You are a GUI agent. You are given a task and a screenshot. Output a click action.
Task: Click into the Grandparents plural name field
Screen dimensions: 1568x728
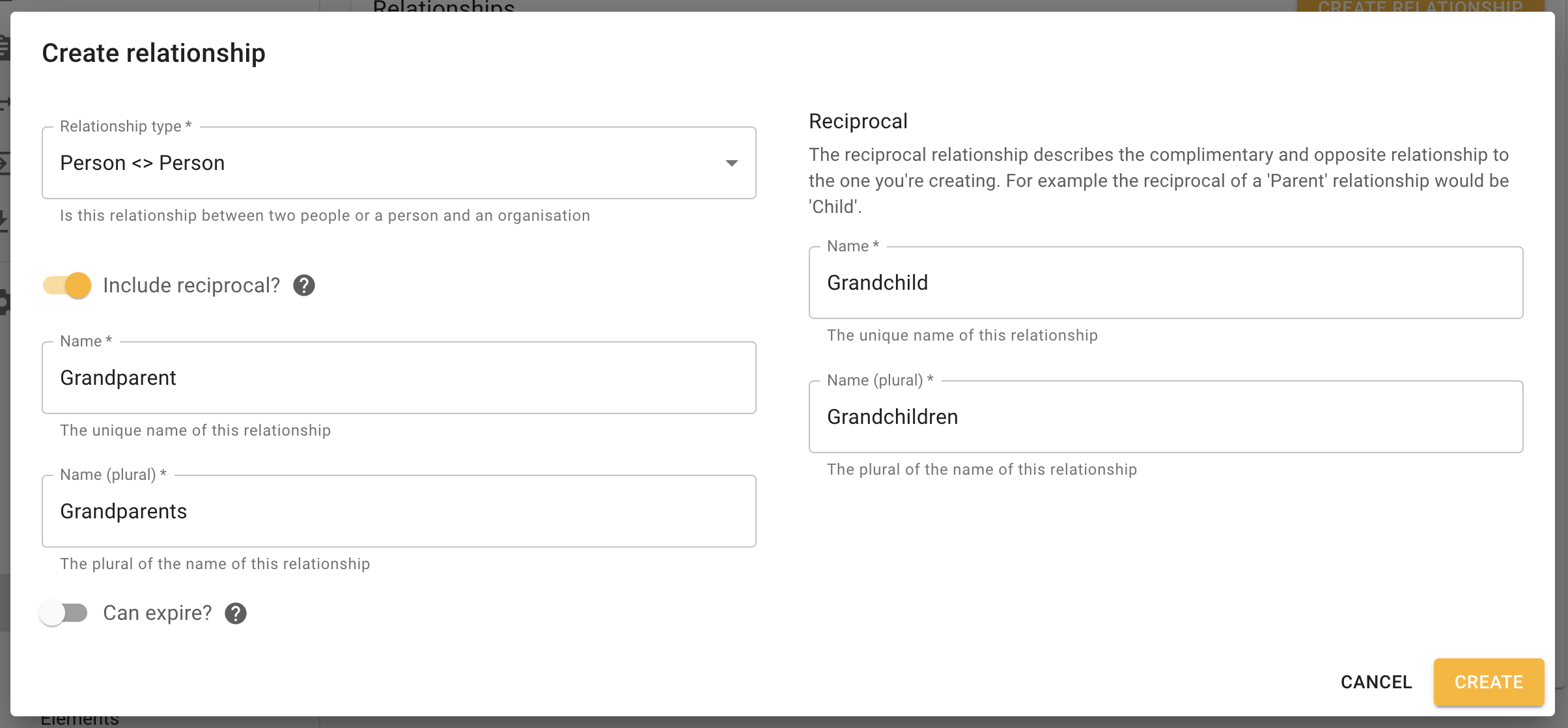[x=399, y=511]
